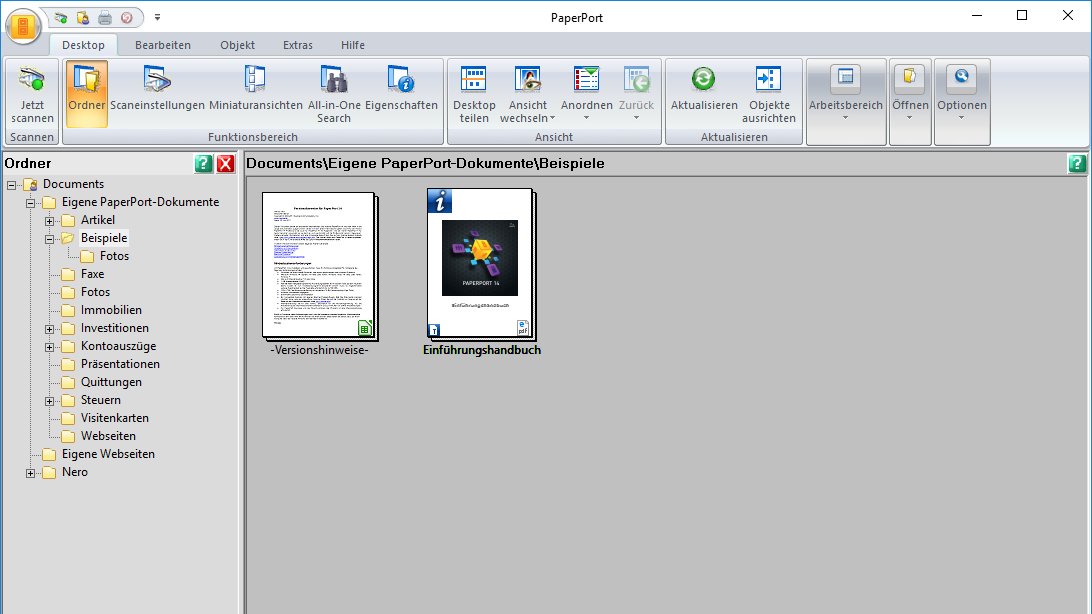1092x614 pixels.
Task: Collapse the Beispiele folder node
Action: tap(50, 238)
